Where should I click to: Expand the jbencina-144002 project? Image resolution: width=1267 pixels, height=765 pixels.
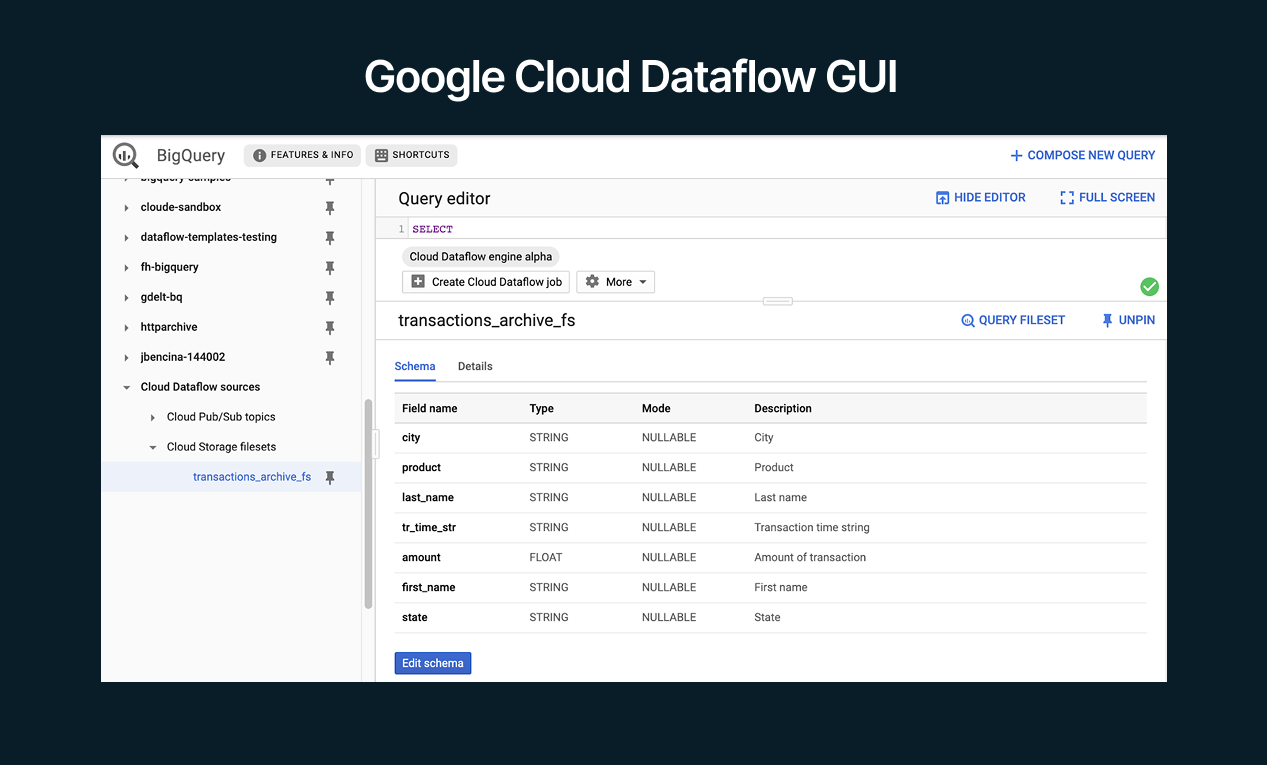coord(126,358)
